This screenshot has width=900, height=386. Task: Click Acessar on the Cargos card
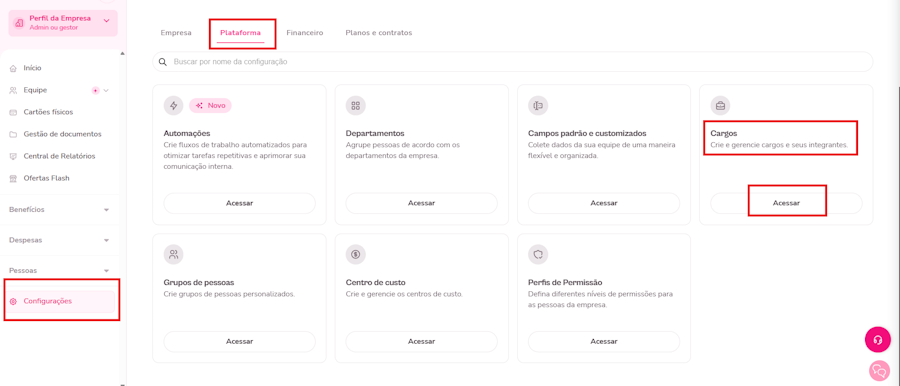786,203
